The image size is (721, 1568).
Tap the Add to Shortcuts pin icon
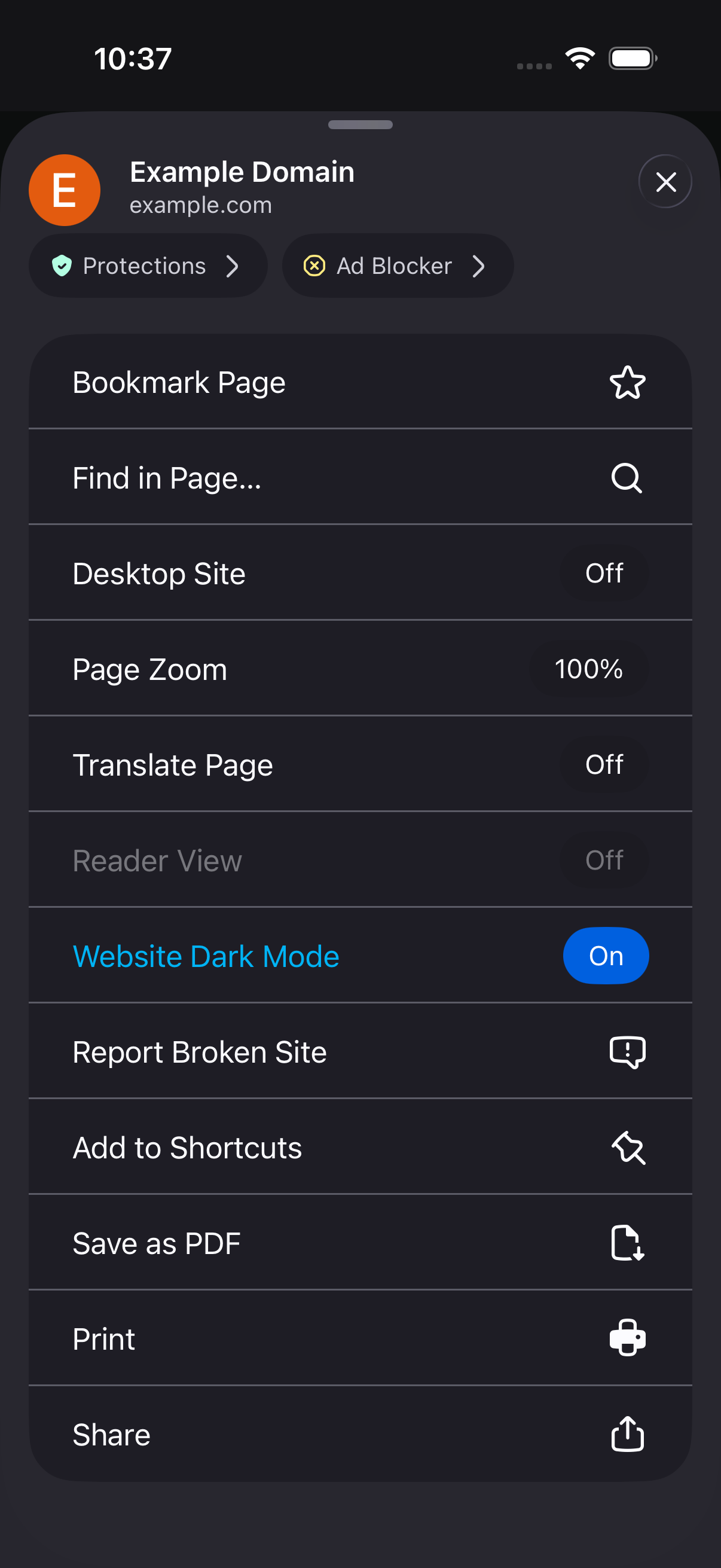[x=628, y=1148]
